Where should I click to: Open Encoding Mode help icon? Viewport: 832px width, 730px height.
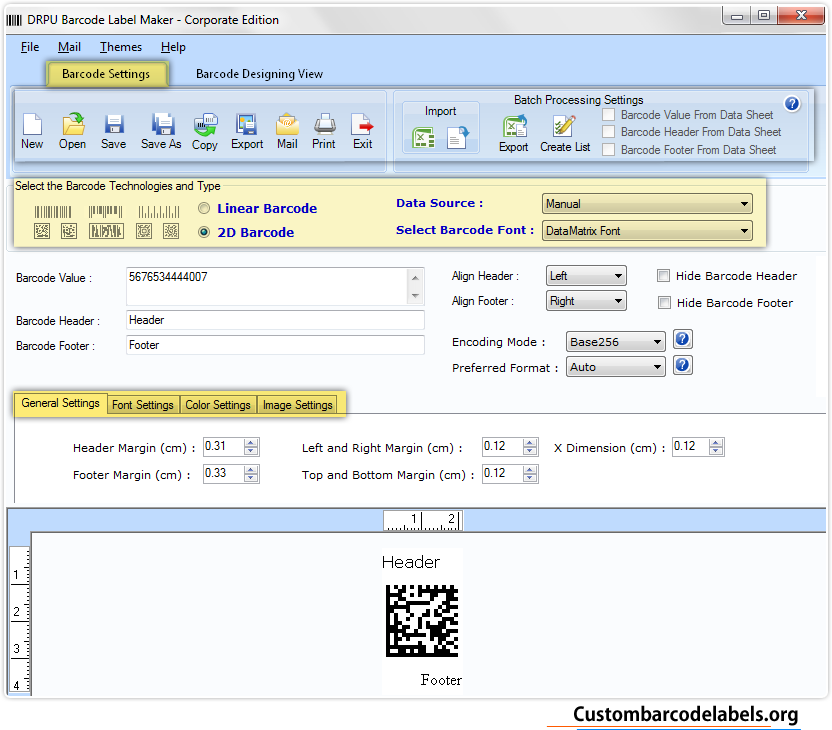point(682,339)
